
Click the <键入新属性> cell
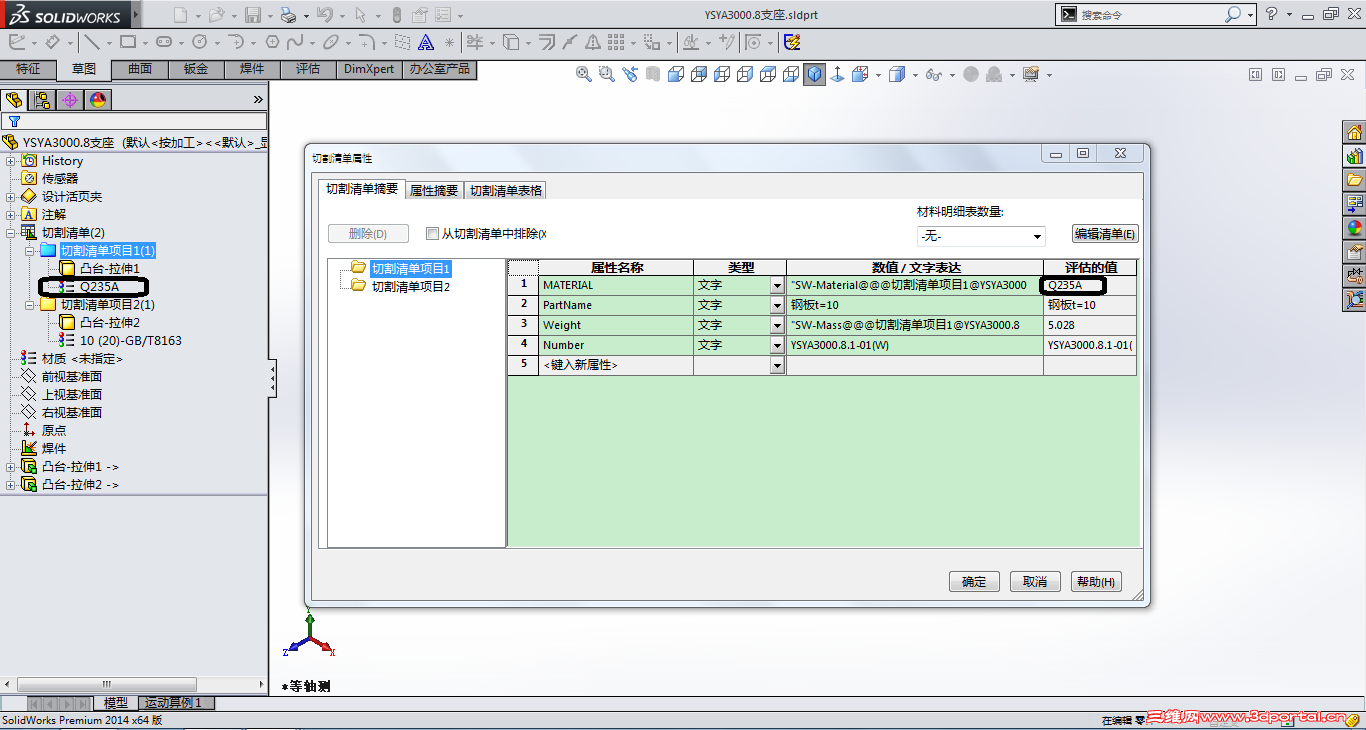(616, 365)
